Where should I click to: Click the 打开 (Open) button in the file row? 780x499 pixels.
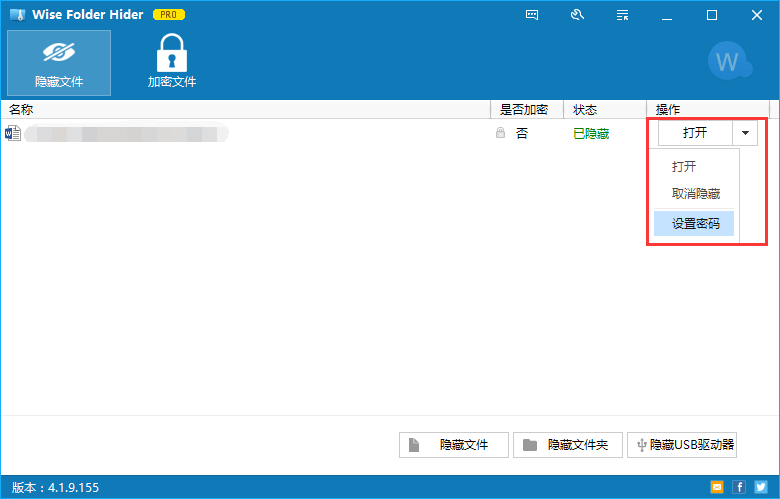695,133
